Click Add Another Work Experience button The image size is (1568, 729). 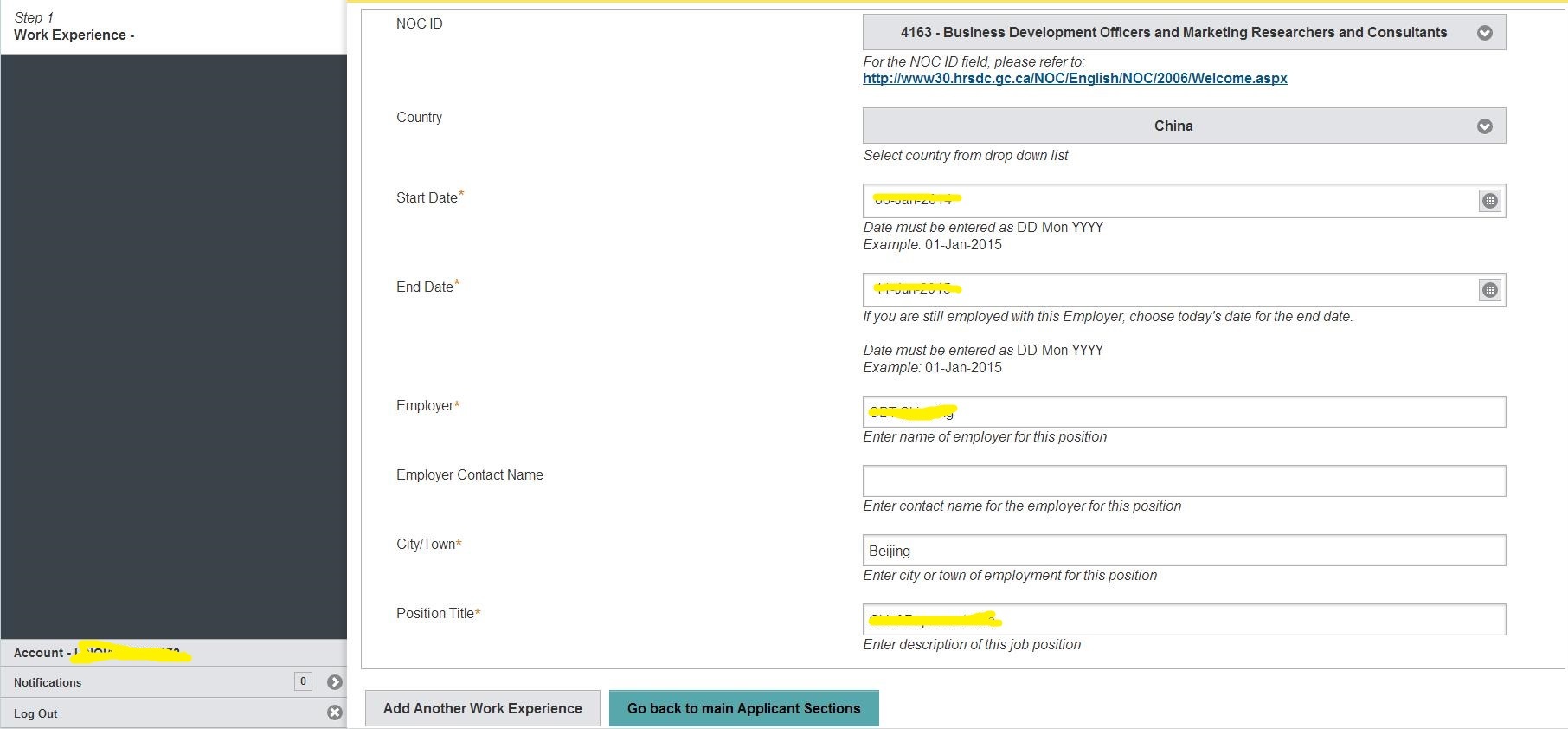click(482, 708)
